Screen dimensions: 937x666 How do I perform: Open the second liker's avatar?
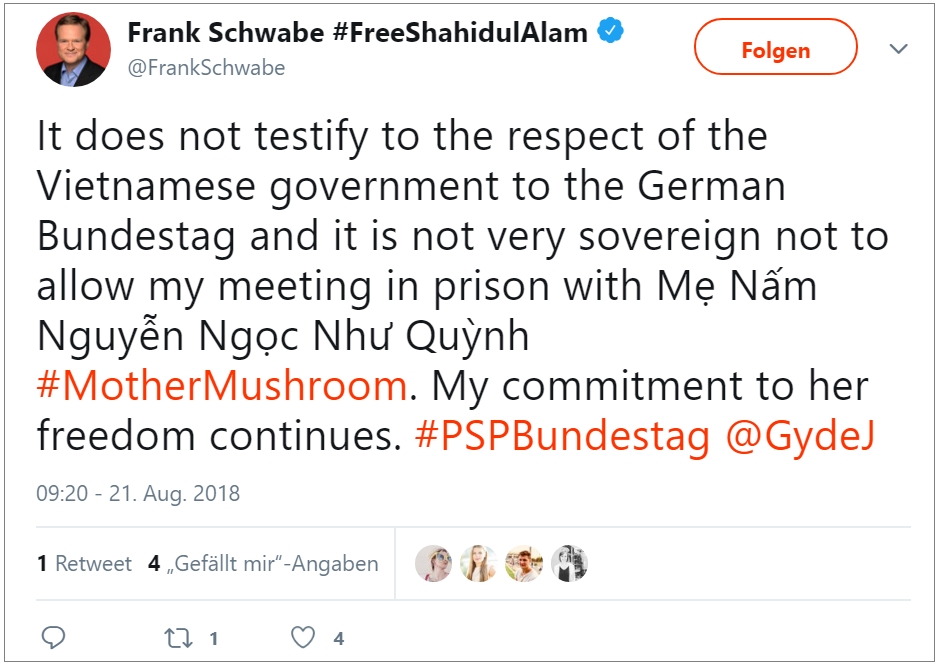click(x=478, y=564)
